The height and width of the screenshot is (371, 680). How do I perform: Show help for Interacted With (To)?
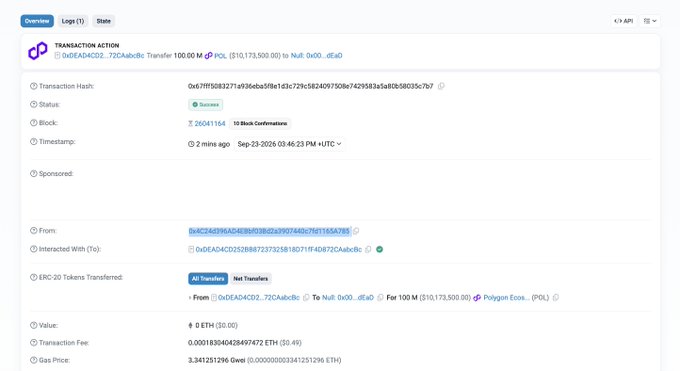click(x=33, y=249)
